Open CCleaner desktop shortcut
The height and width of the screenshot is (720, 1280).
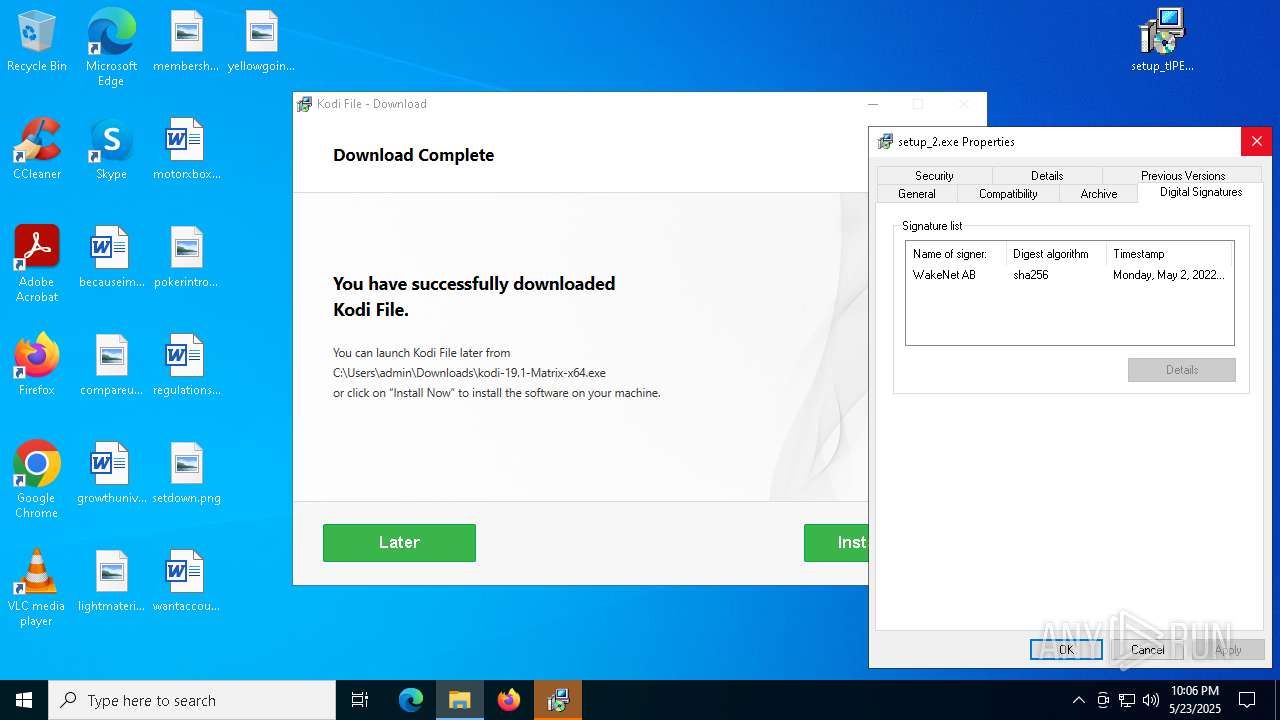[37, 150]
